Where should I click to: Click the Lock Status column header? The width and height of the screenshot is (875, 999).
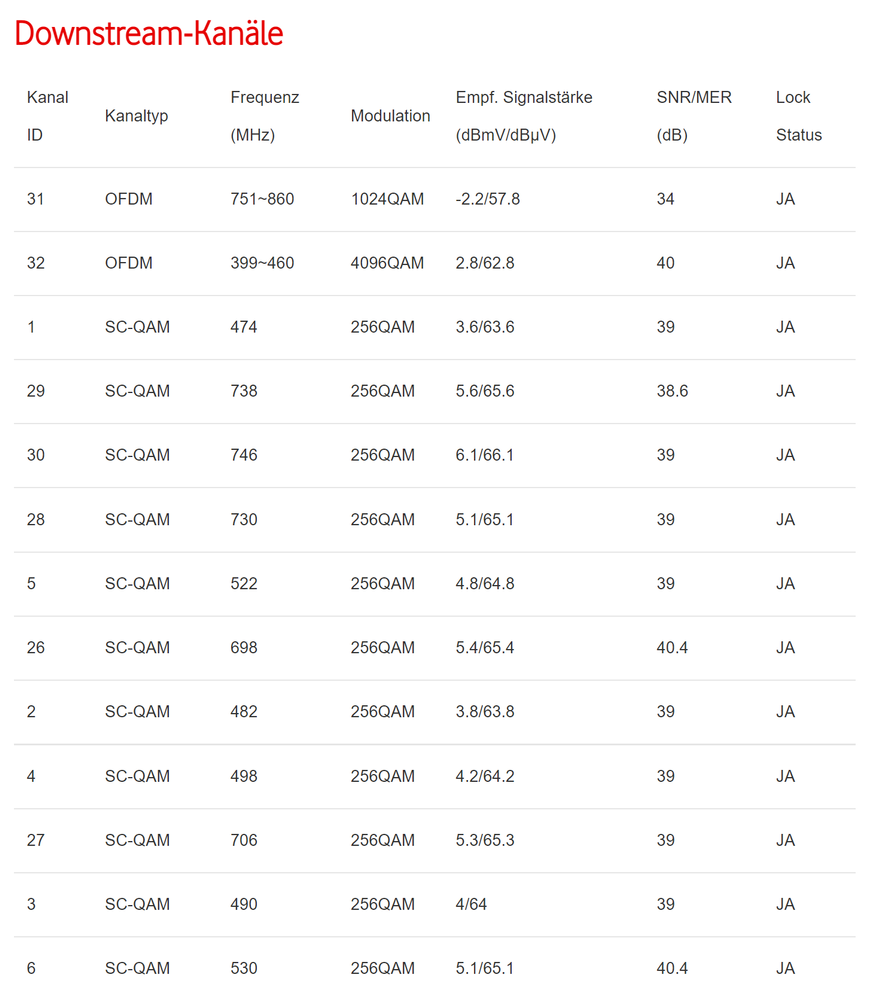(x=798, y=116)
